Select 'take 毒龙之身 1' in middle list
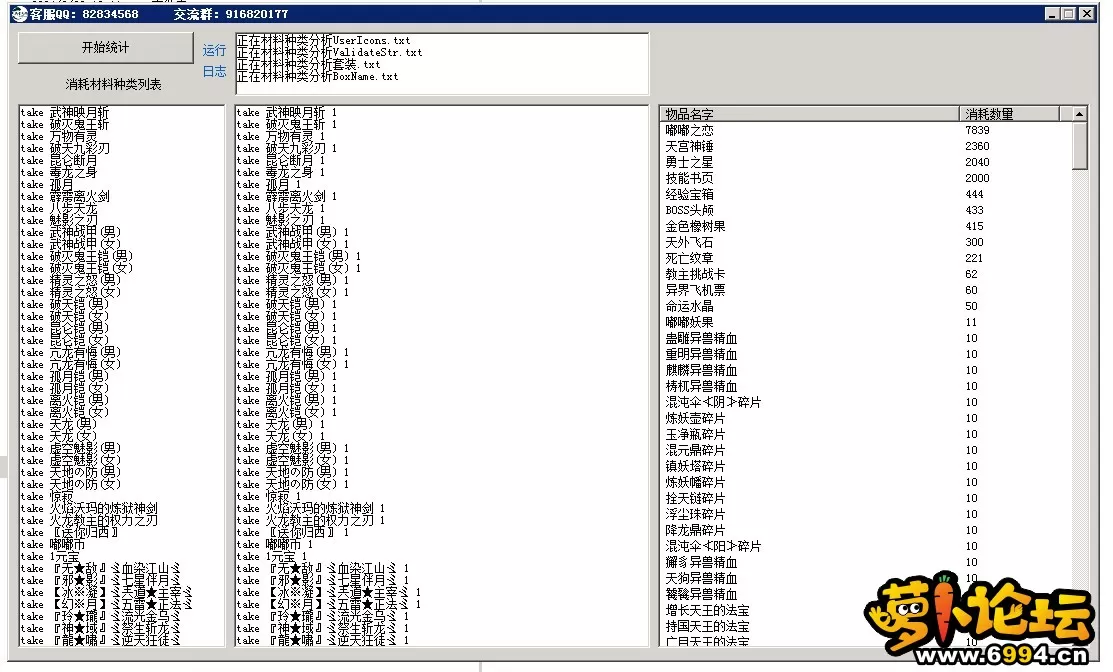Image resolution: width=1113 pixels, height=672 pixels. pos(281,172)
